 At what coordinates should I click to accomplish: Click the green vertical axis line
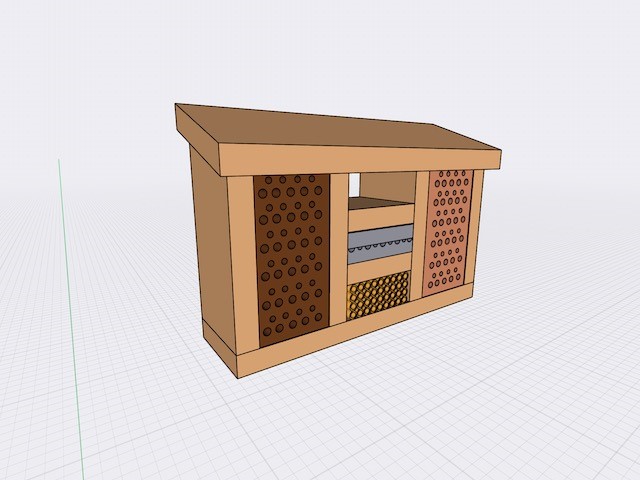pyautogui.click(x=66, y=300)
